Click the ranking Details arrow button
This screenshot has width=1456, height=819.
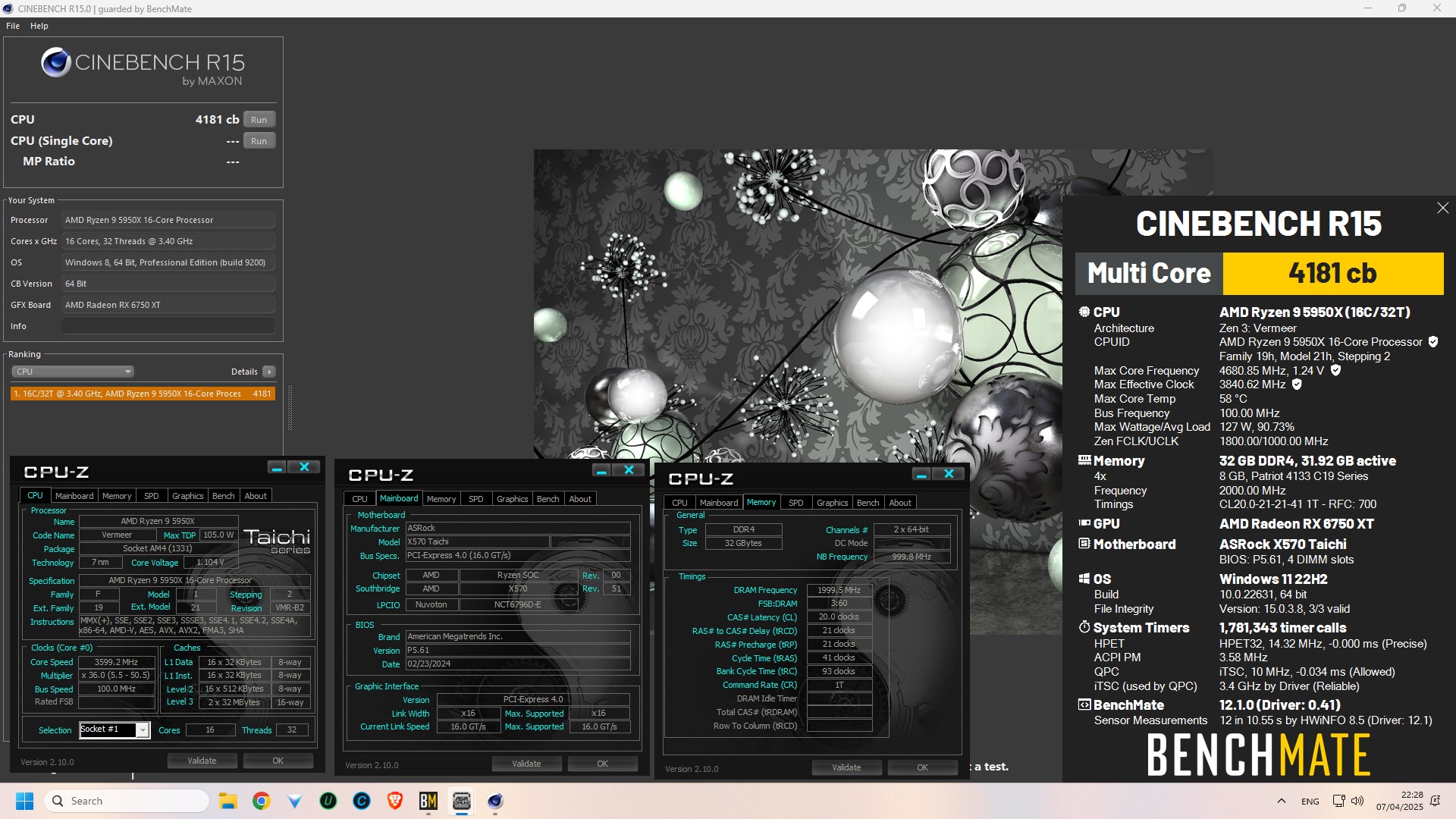click(x=268, y=372)
